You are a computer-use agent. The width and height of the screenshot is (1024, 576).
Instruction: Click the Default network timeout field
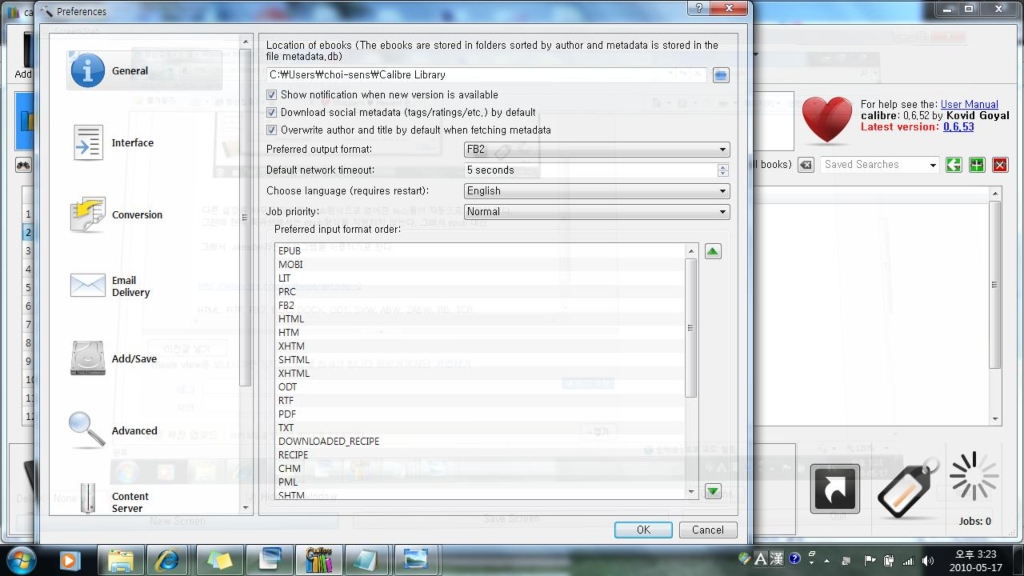[x=590, y=170]
